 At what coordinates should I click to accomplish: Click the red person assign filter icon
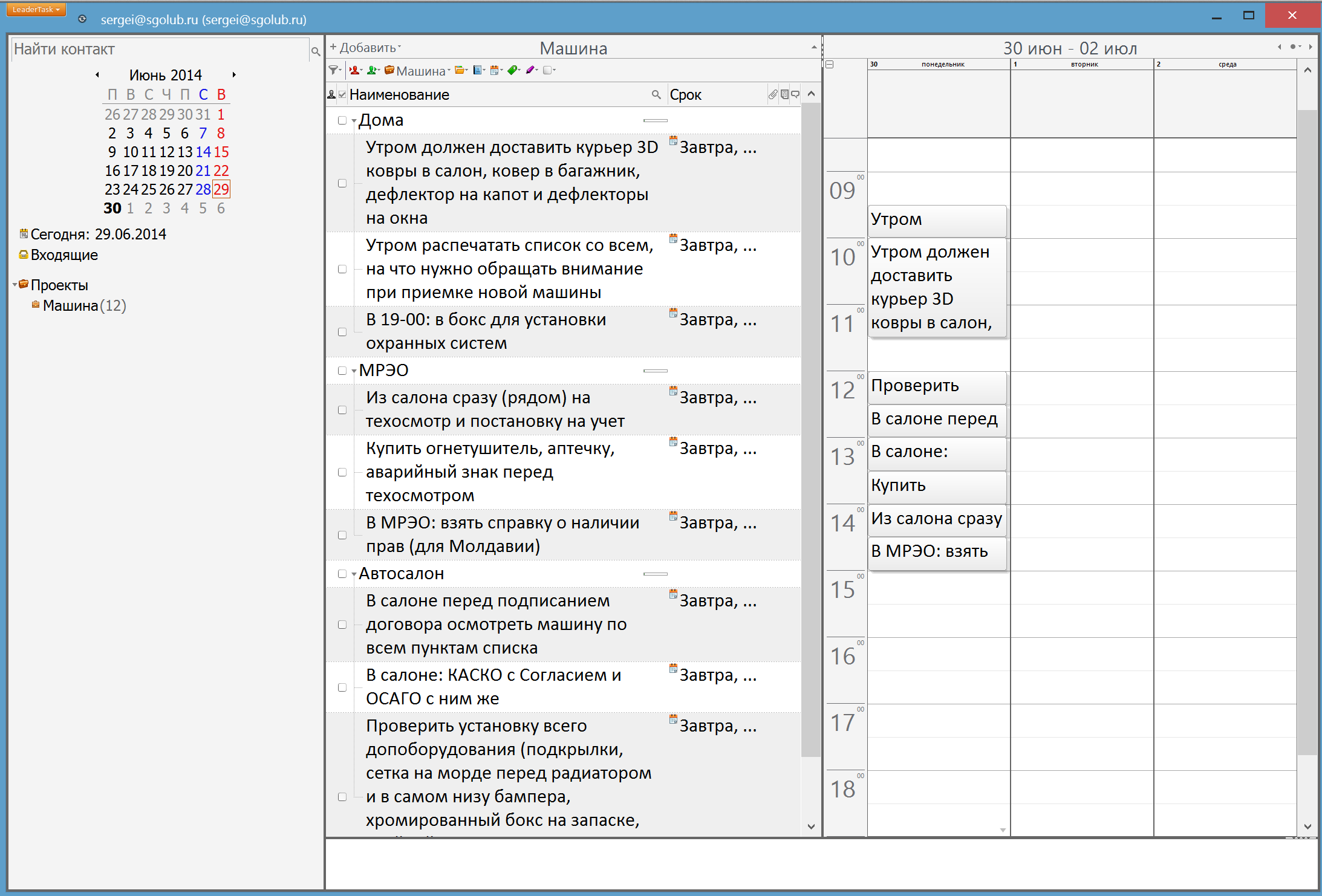click(x=354, y=70)
